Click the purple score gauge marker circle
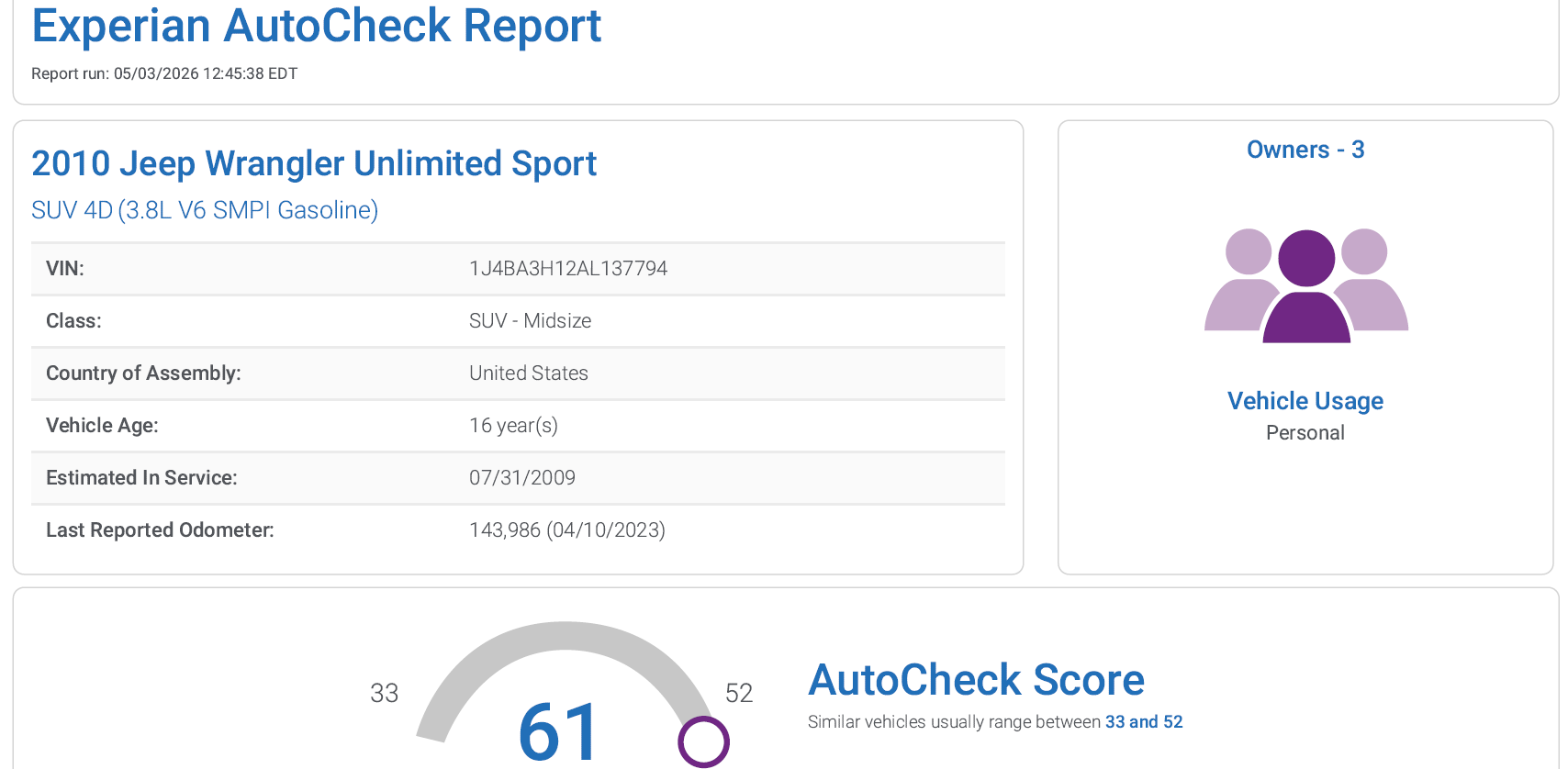 click(x=703, y=741)
